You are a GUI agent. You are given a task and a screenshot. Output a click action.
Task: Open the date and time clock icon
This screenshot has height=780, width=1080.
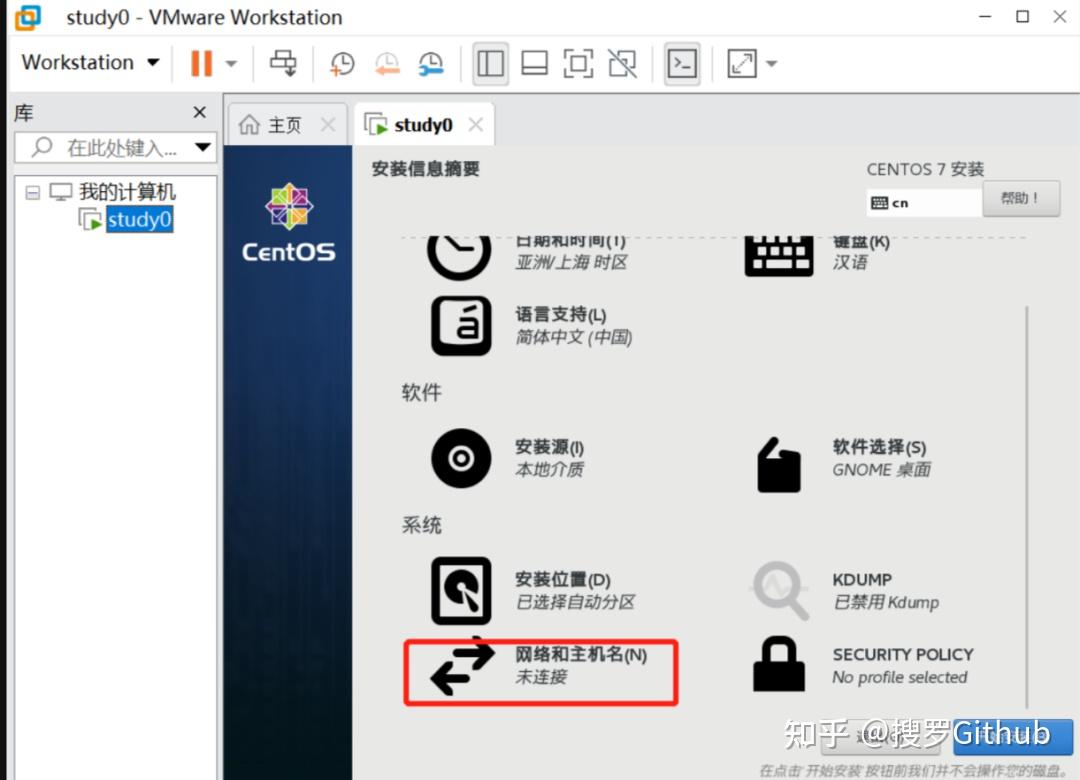(459, 256)
